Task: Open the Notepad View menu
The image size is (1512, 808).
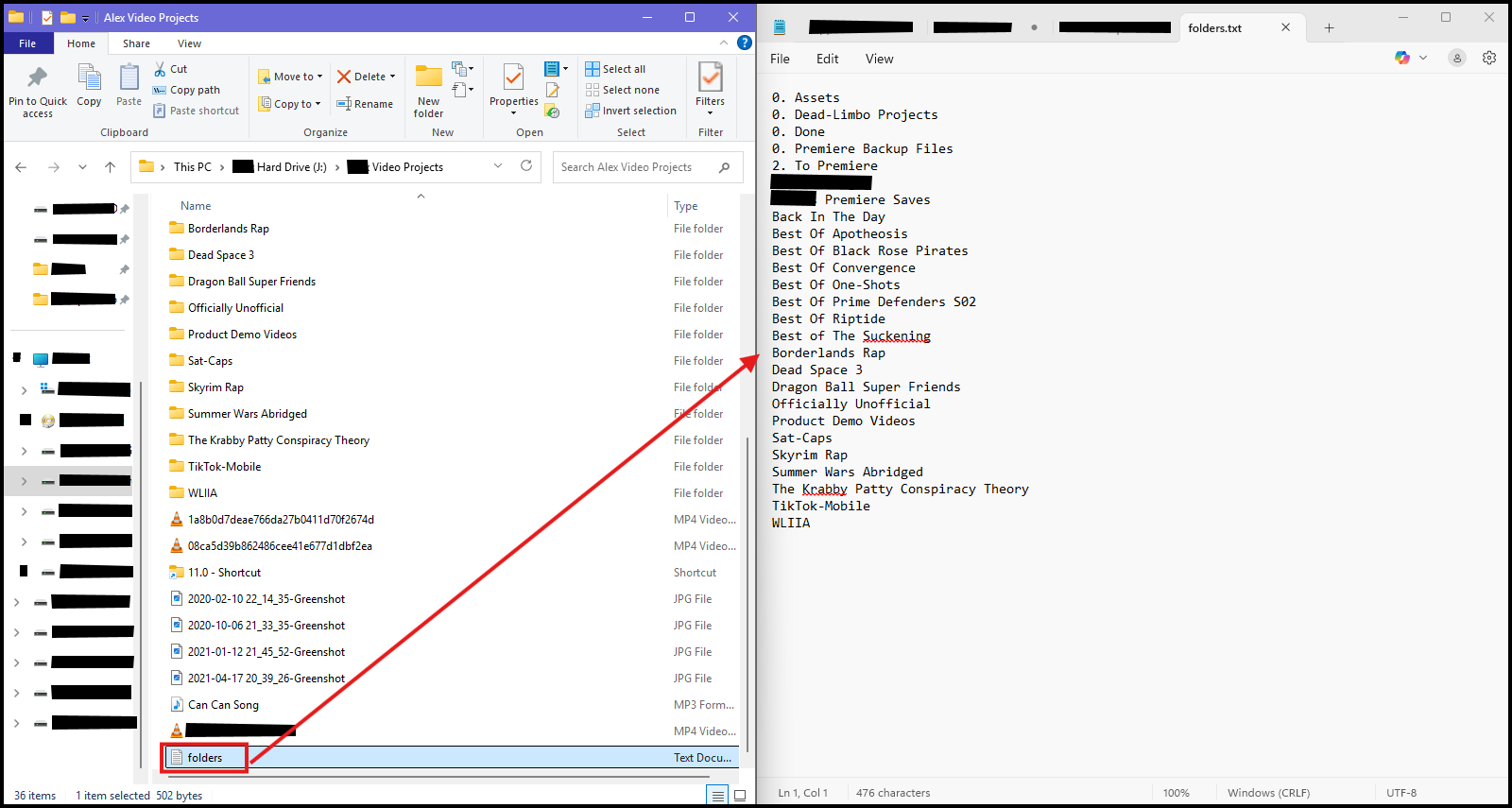Action: (879, 59)
